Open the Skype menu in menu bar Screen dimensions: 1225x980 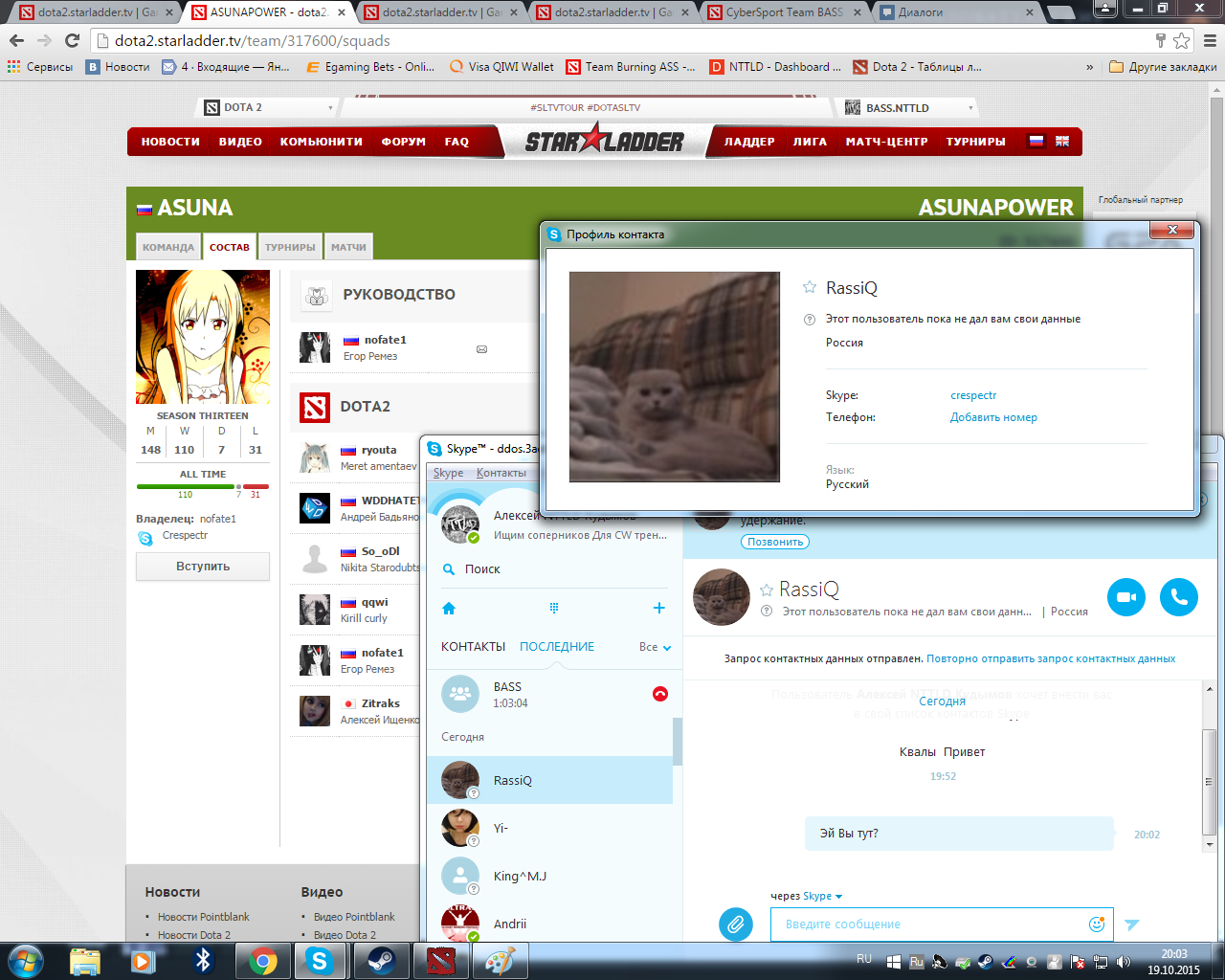pyautogui.click(x=448, y=473)
